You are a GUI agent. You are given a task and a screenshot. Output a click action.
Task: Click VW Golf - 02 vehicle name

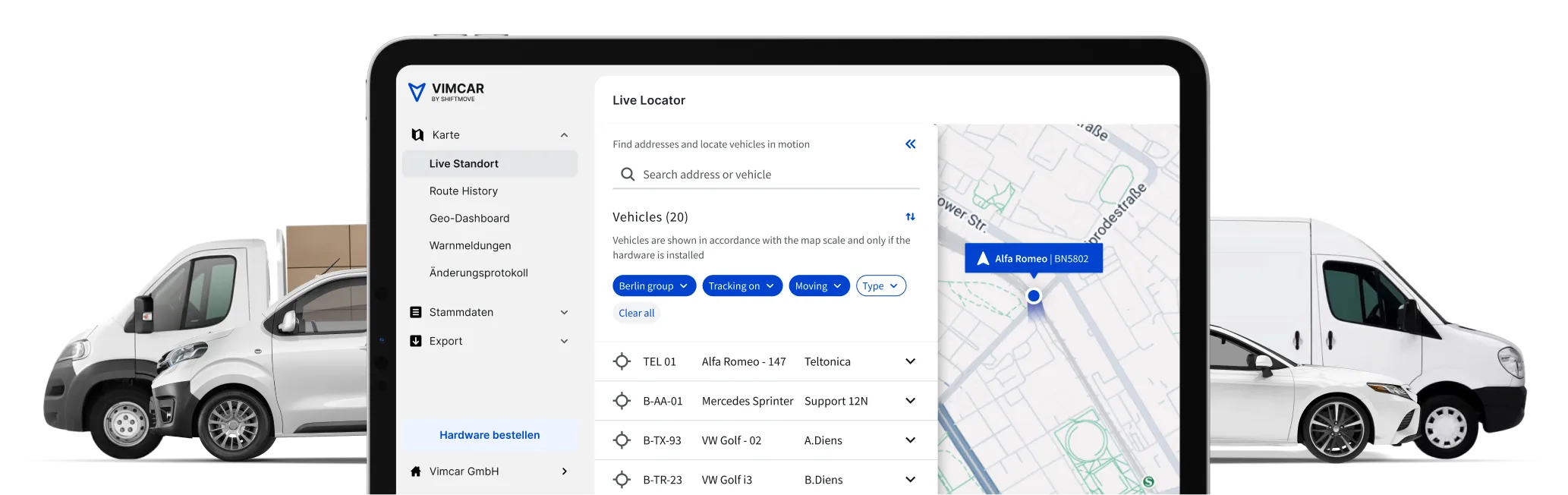pos(732,440)
